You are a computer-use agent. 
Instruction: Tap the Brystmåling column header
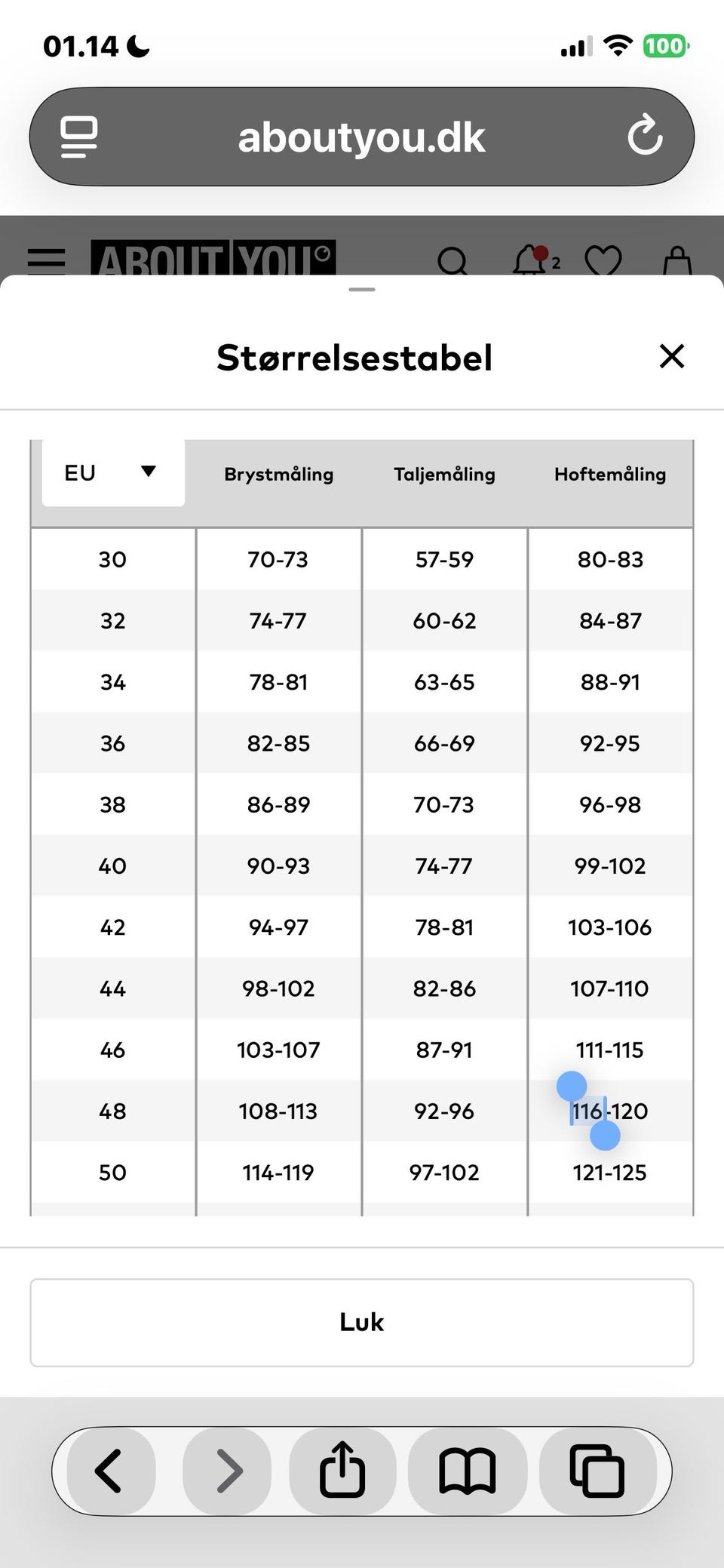tap(278, 475)
